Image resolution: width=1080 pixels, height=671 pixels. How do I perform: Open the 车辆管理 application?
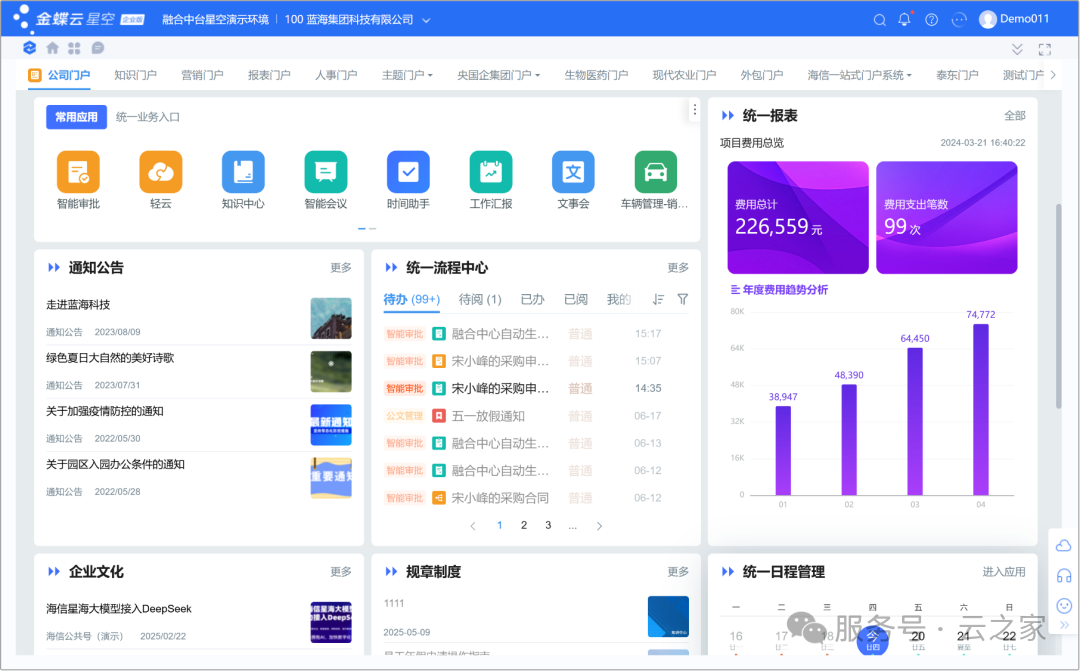(x=655, y=171)
